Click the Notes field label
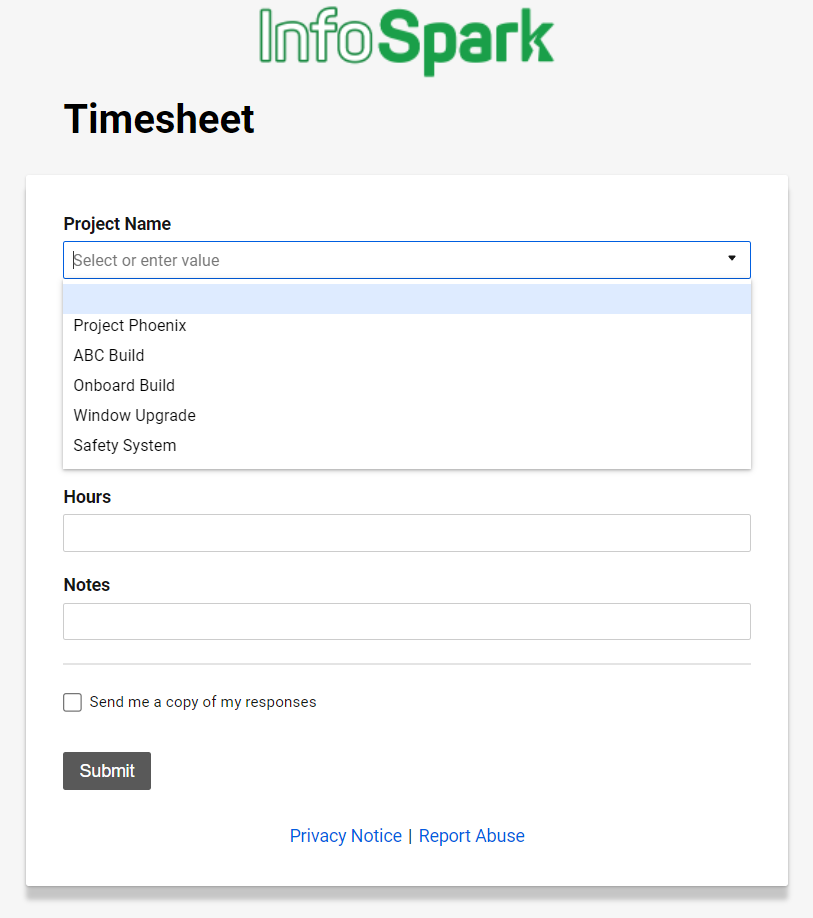Screen dimensions: 813x918 coord(87,585)
